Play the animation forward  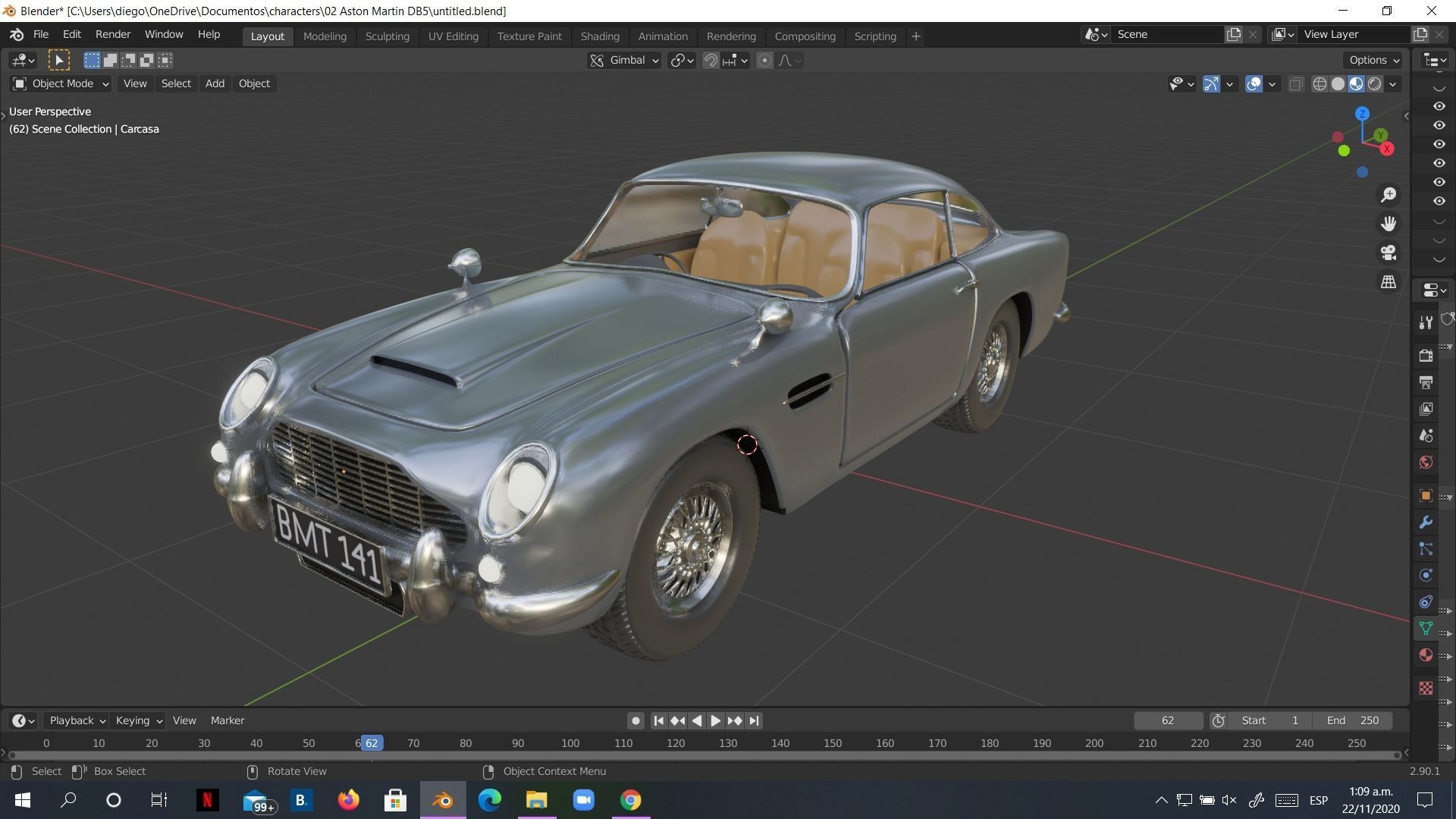[x=715, y=720]
